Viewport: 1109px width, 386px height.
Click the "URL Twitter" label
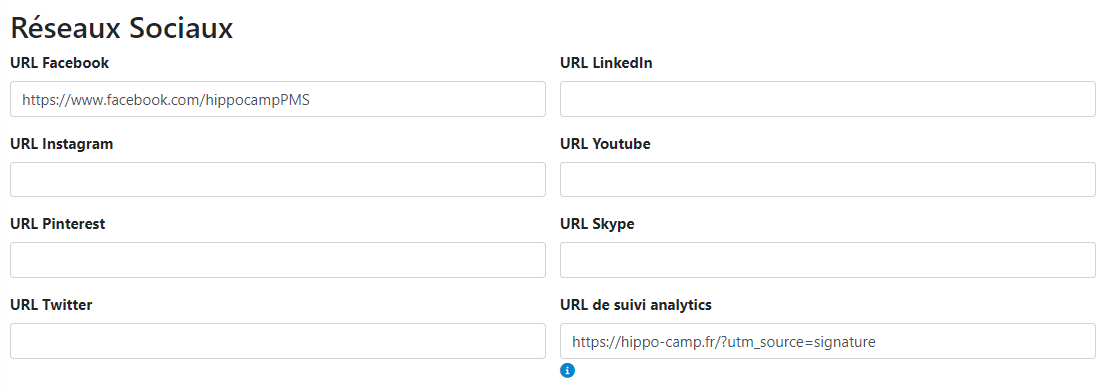click(x=51, y=305)
